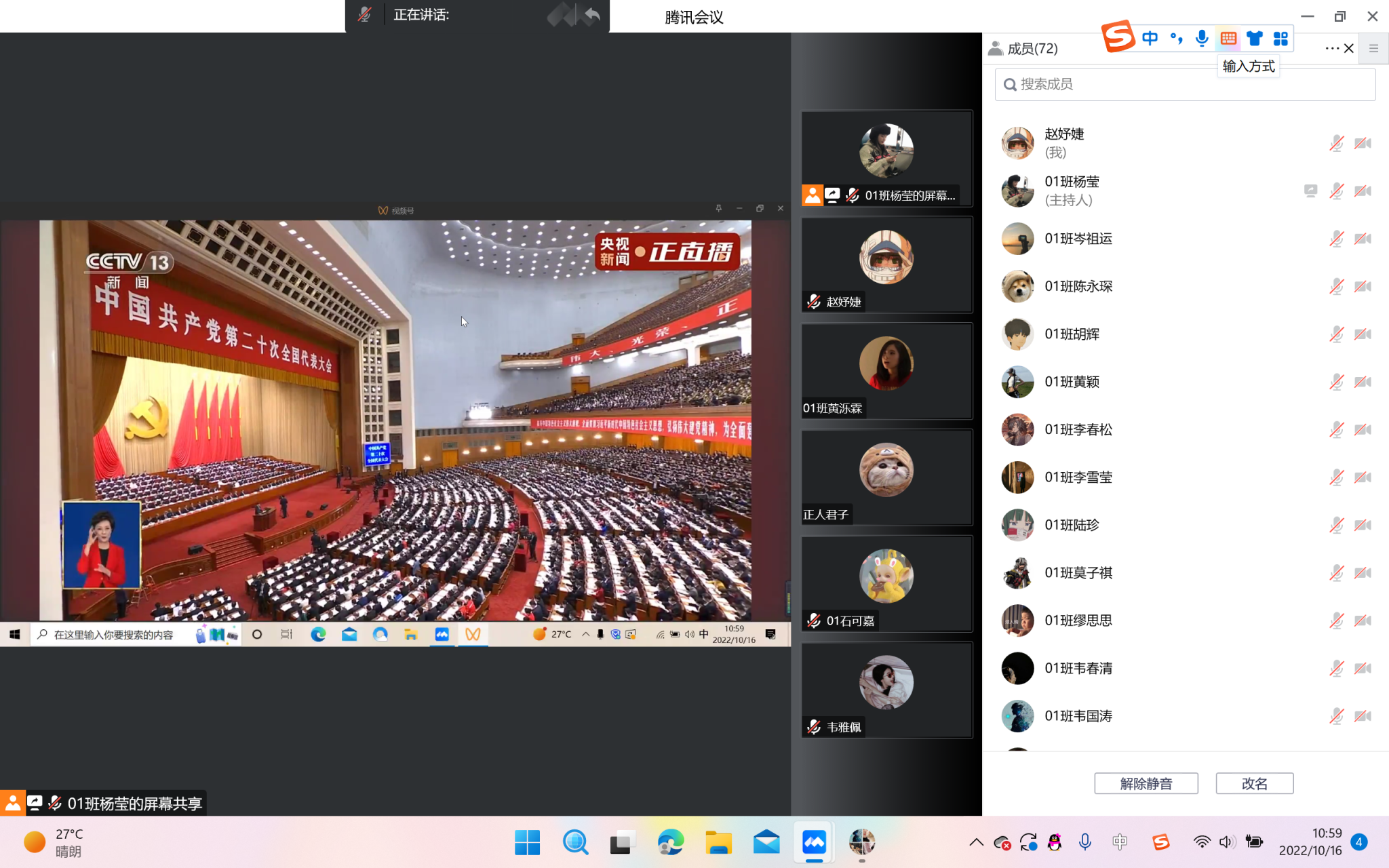Toggle microphone for 赵妤婕 in member list

click(x=1336, y=143)
